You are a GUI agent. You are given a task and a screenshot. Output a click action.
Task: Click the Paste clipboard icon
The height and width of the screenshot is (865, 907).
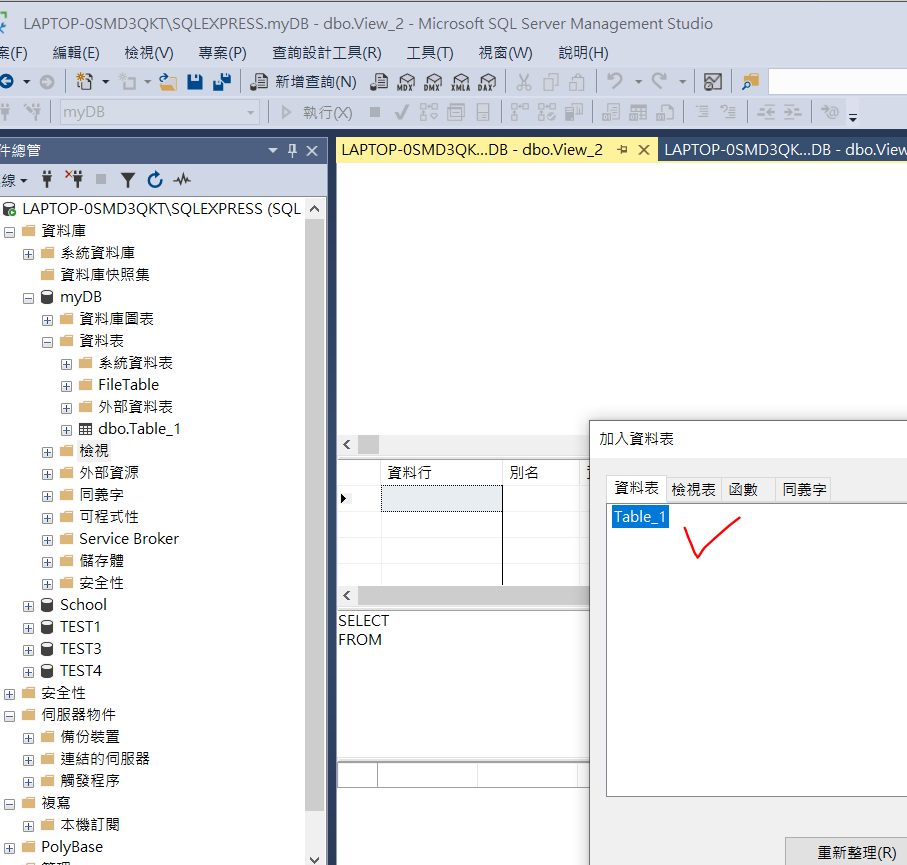(x=577, y=82)
